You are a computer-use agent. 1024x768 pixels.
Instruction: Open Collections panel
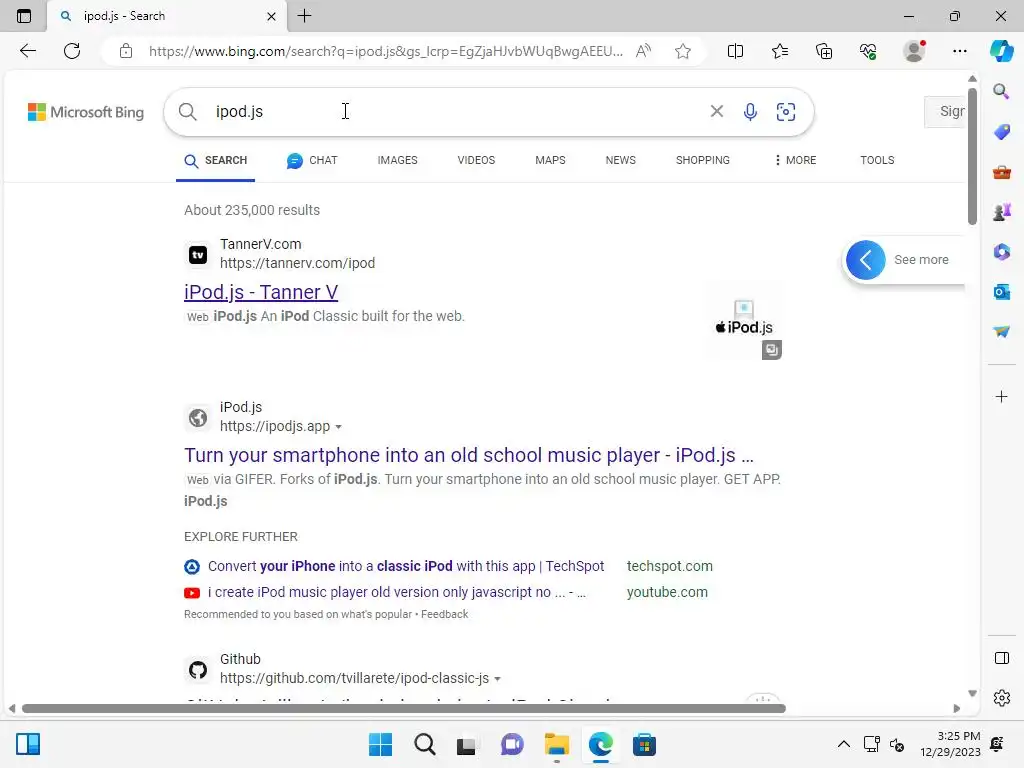(824, 51)
